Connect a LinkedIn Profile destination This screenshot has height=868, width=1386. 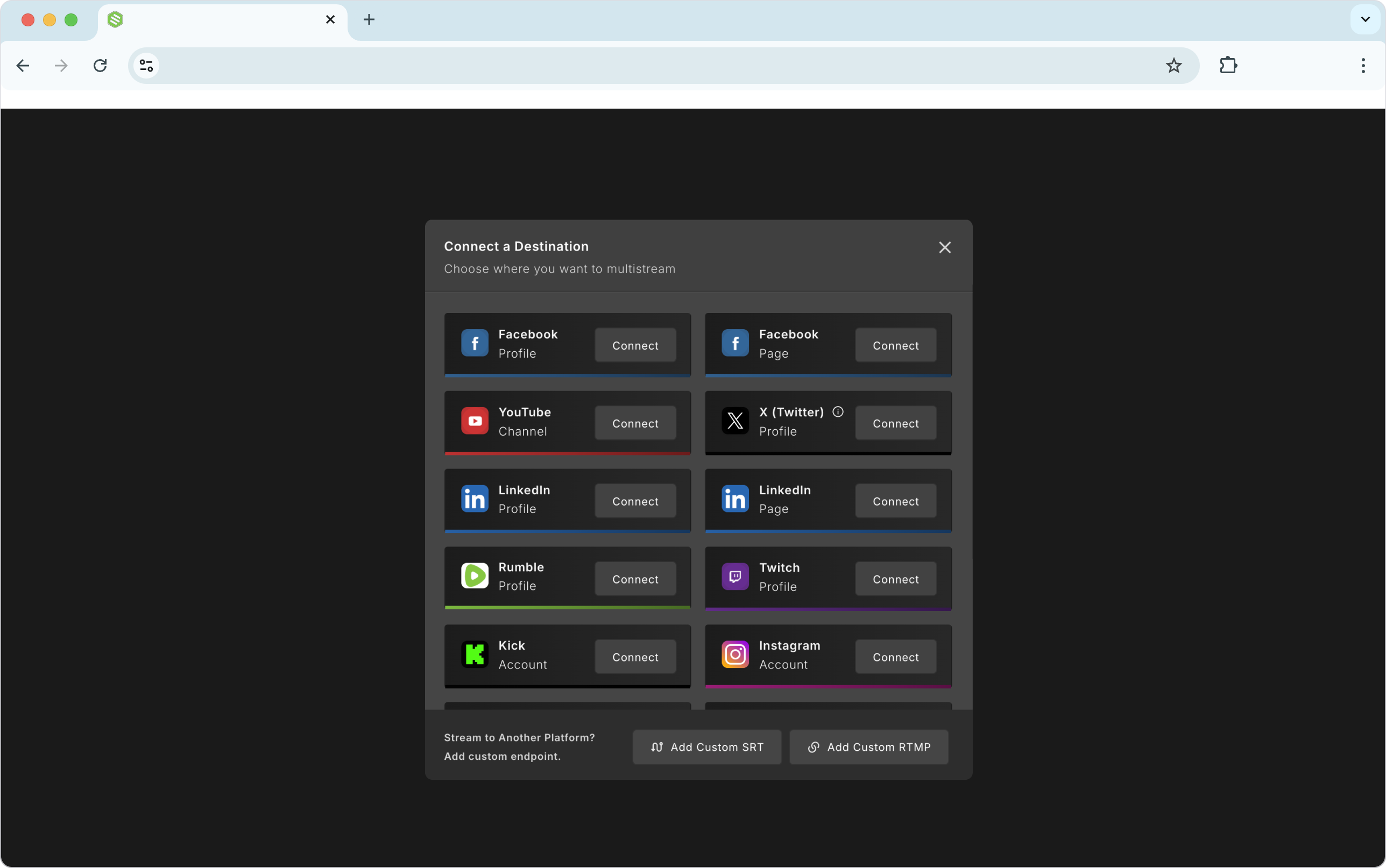coord(635,501)
